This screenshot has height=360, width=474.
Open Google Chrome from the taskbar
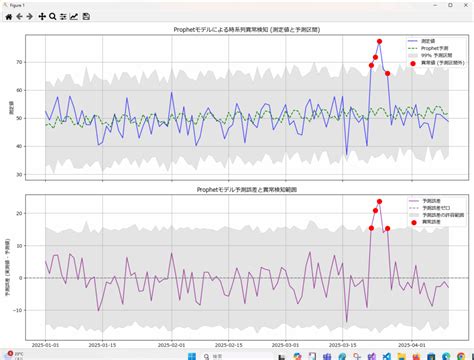click(x=461, y=357)
